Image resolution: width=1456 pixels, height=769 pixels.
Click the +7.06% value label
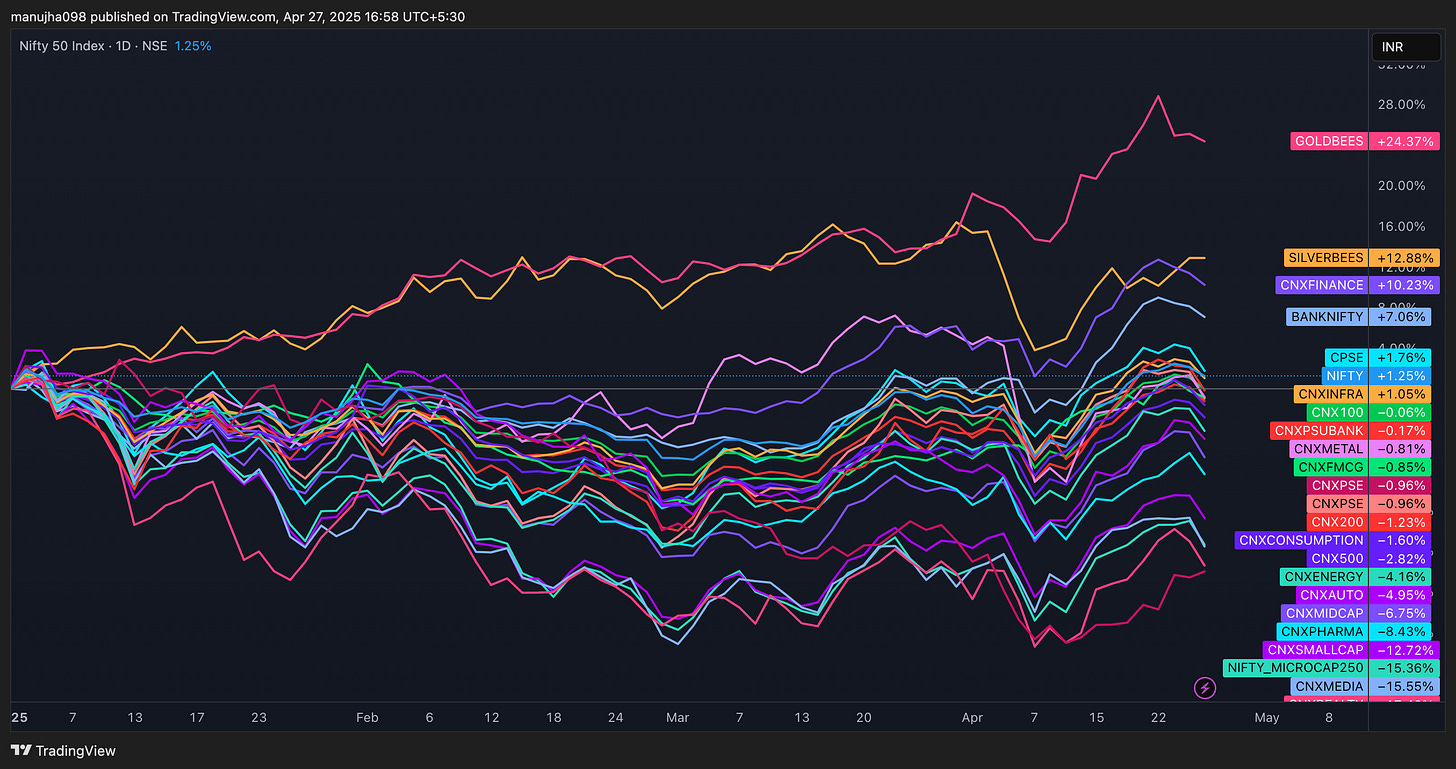(1400, 317)
